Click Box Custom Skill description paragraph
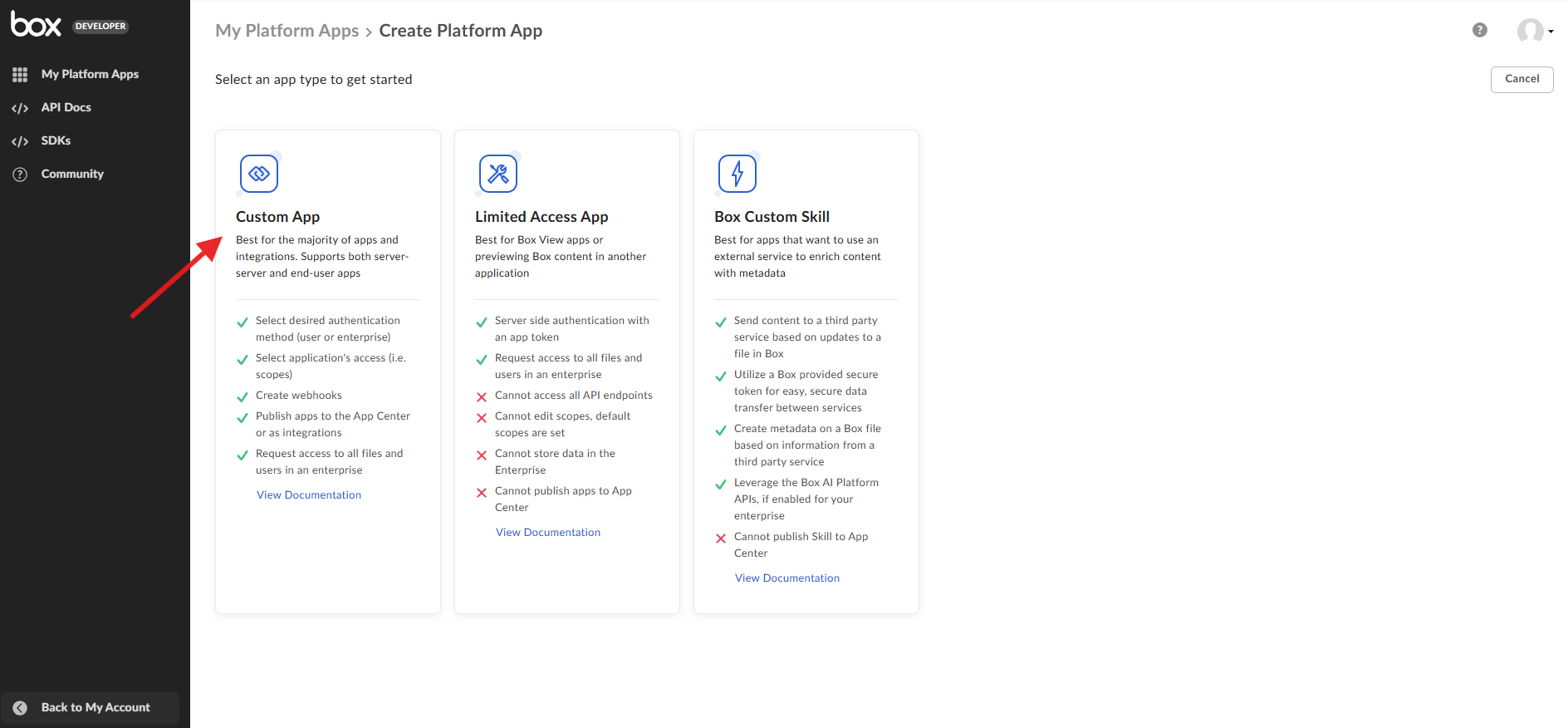The height and width of the screenshot is (728, 1568). pos(797,257)
